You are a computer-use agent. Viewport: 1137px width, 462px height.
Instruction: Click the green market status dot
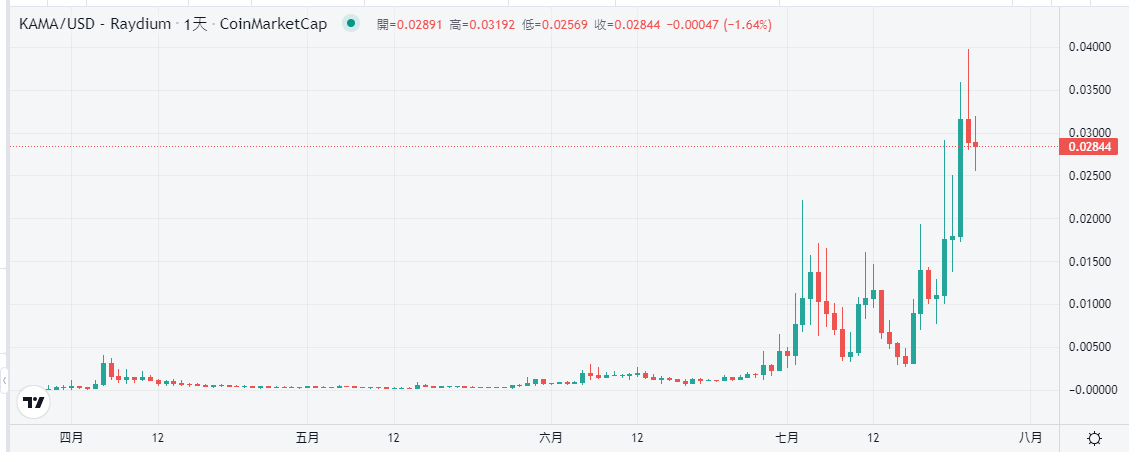tap(350, 24)
